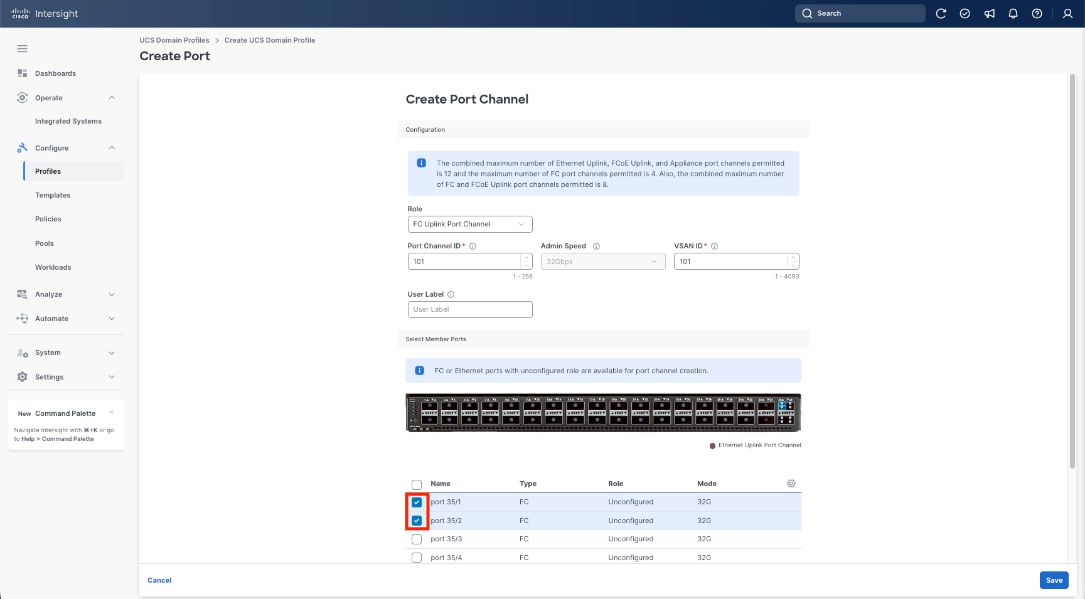Click the VSAN ID info icon
Viewport: 1085px width, 599px height.
point(714,246)
